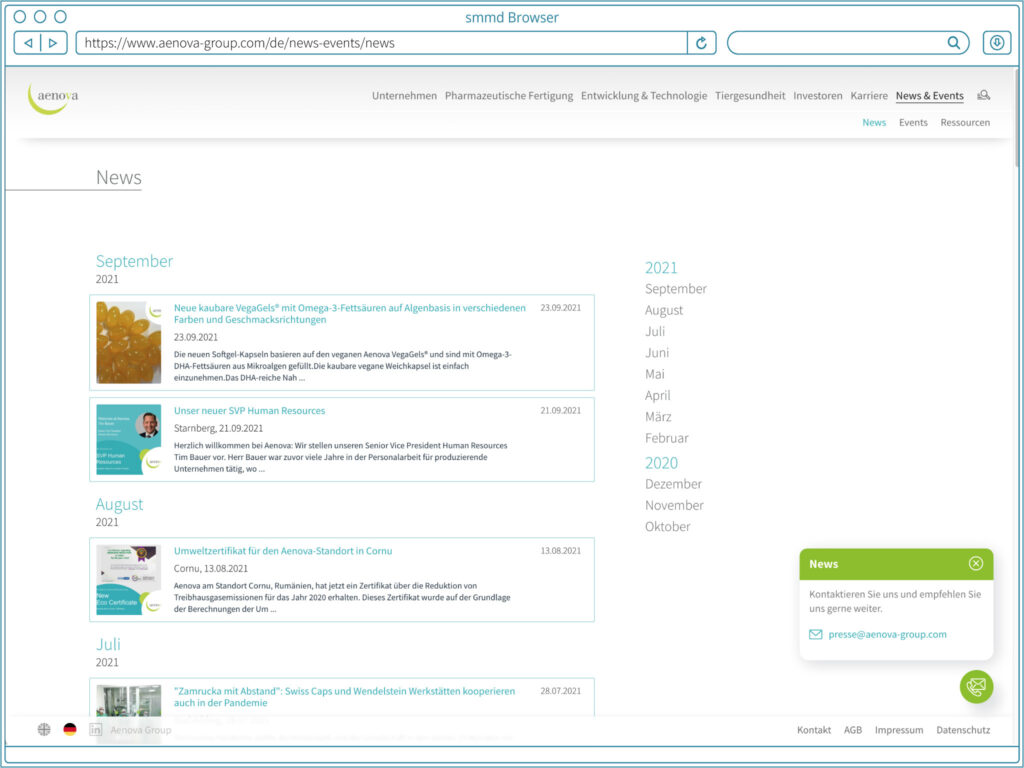
Task: Click the browser address bar
Action: pos(382,43)
